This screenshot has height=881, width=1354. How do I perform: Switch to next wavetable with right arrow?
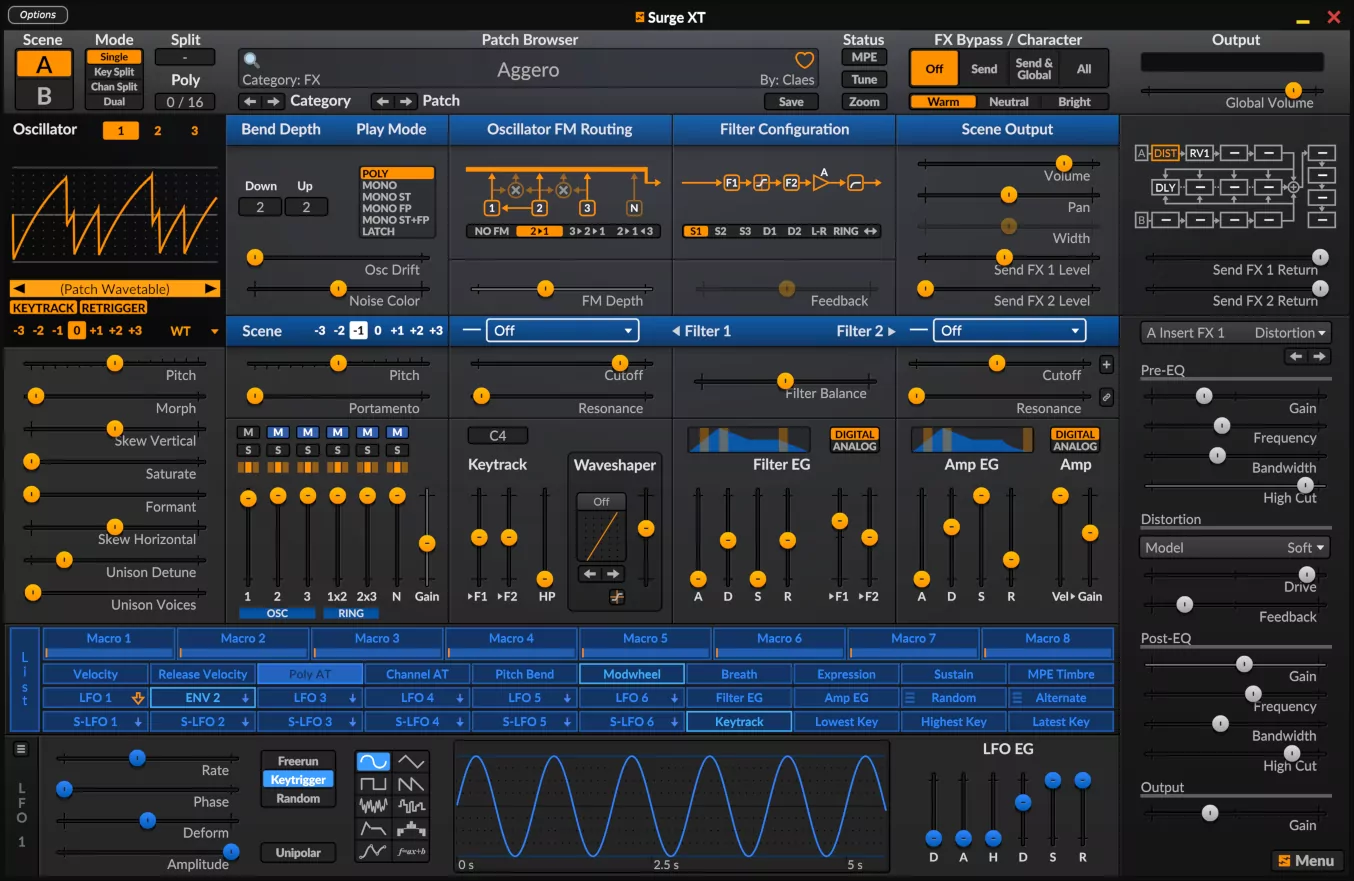(210, 288)
